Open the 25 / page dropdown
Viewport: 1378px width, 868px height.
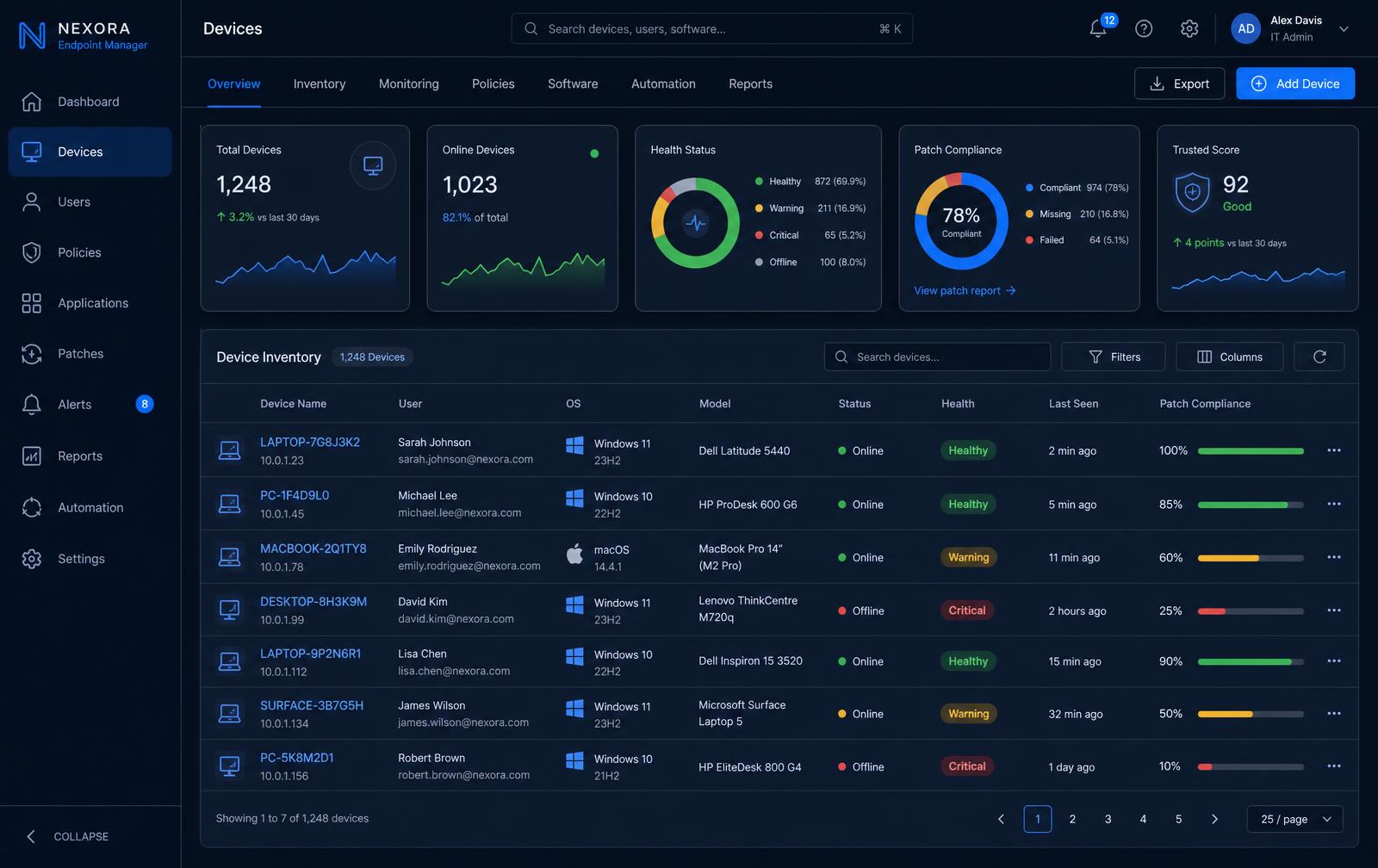click(x=1294, y=819)
